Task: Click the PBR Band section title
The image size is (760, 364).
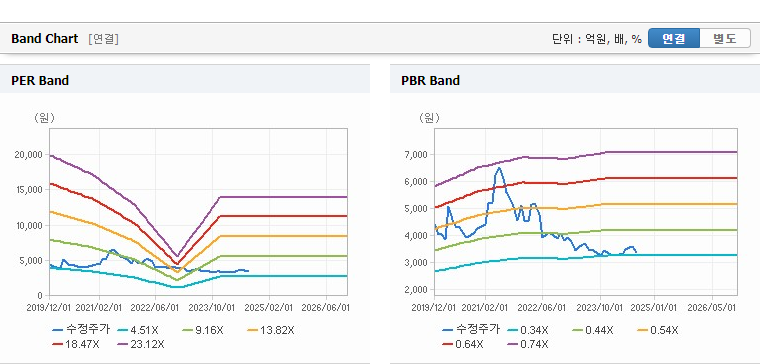Action: click(x=430, y=80)
